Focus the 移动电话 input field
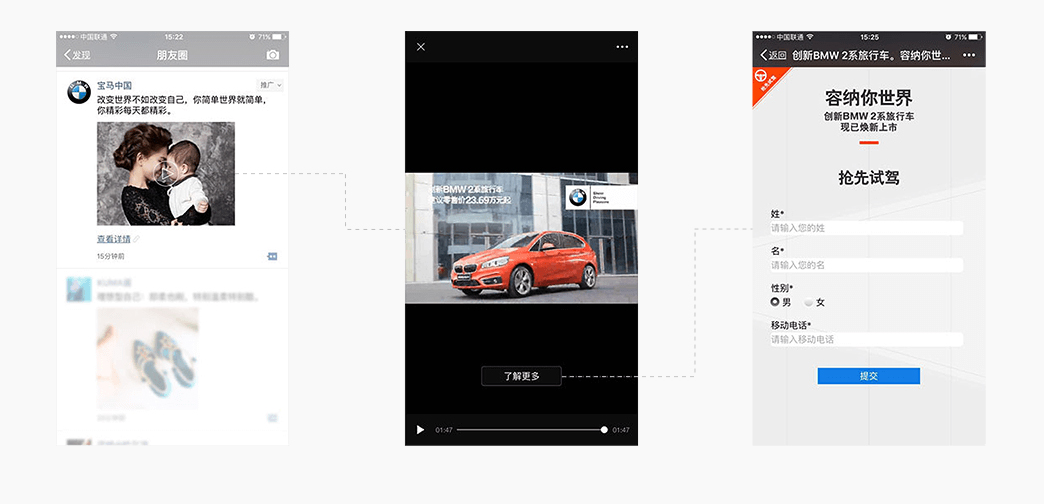 point(867,340)
